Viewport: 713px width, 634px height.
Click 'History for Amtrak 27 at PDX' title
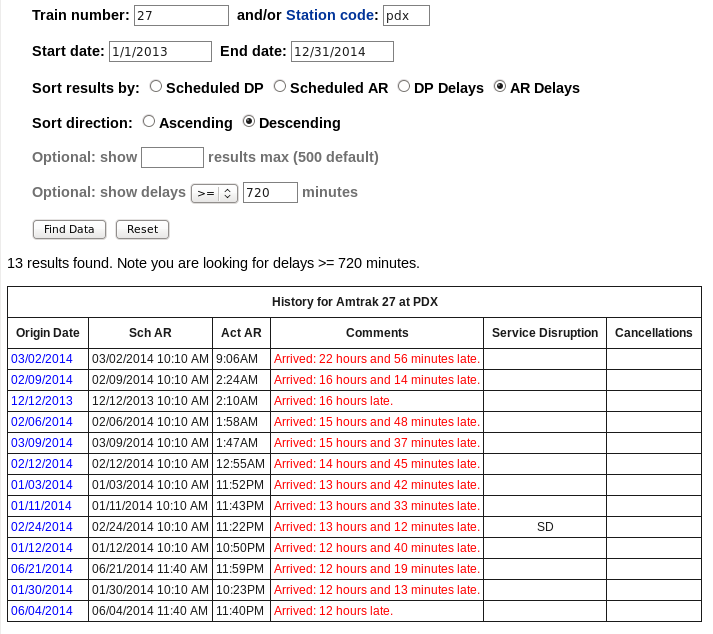(355, 302)
